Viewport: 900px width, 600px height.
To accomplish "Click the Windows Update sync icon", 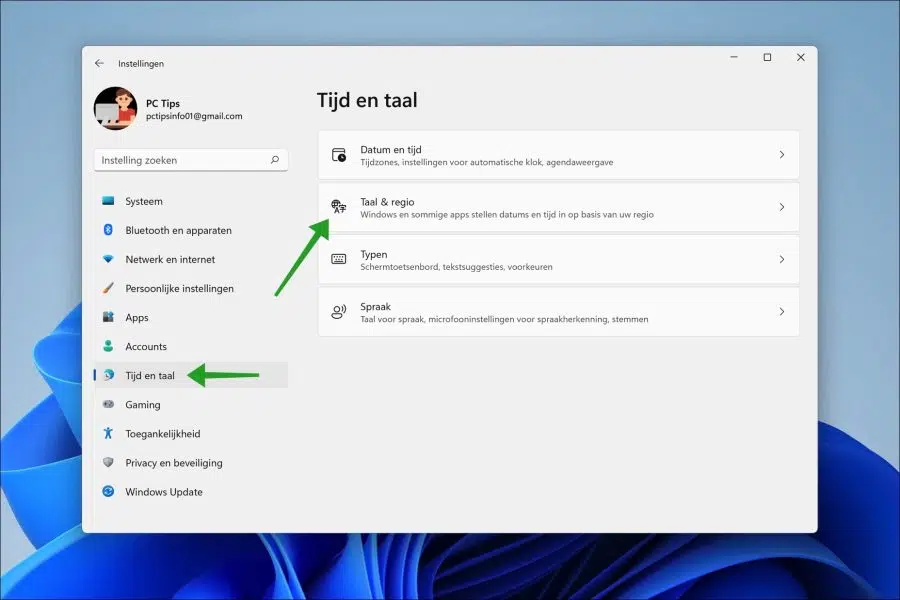I will [108, 491].
